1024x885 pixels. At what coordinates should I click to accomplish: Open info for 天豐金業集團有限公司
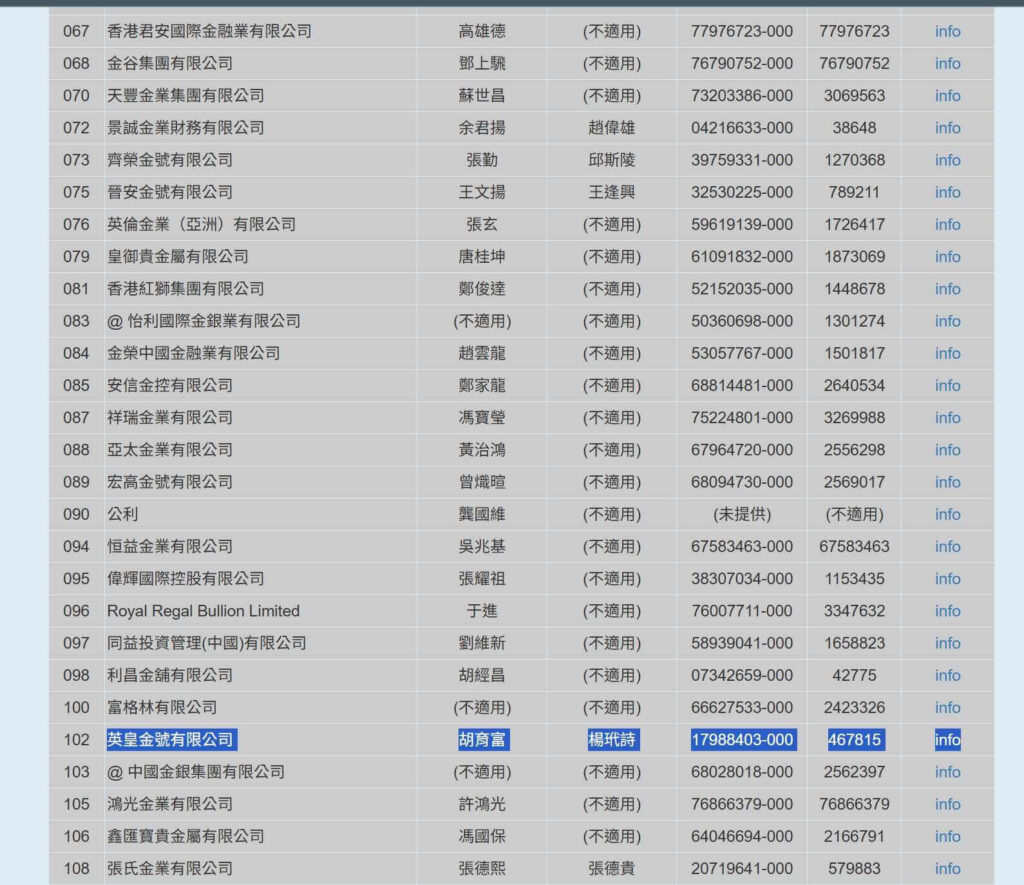pyautogui.click(x=947, y=96)
